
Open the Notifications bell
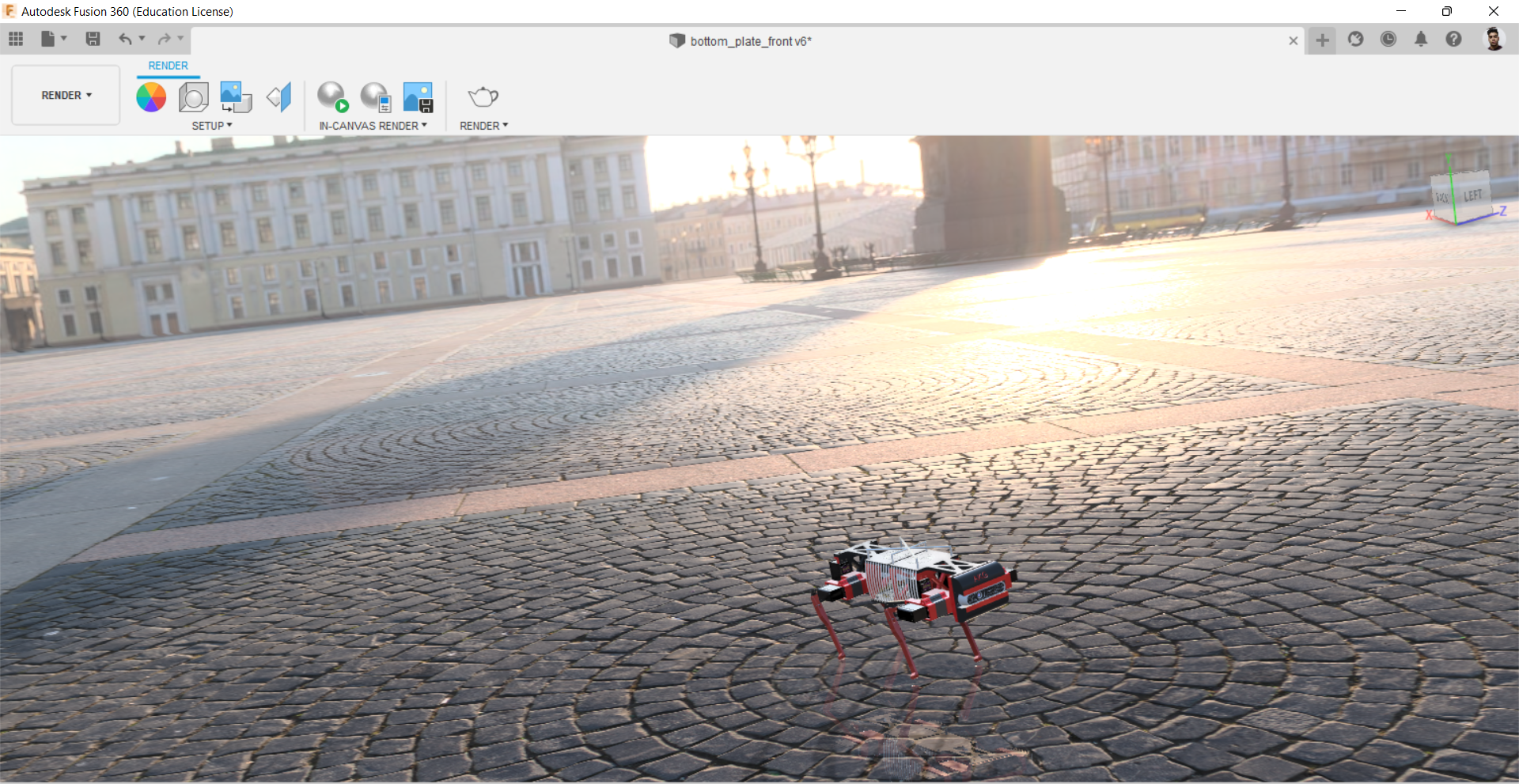point(1421,39)
